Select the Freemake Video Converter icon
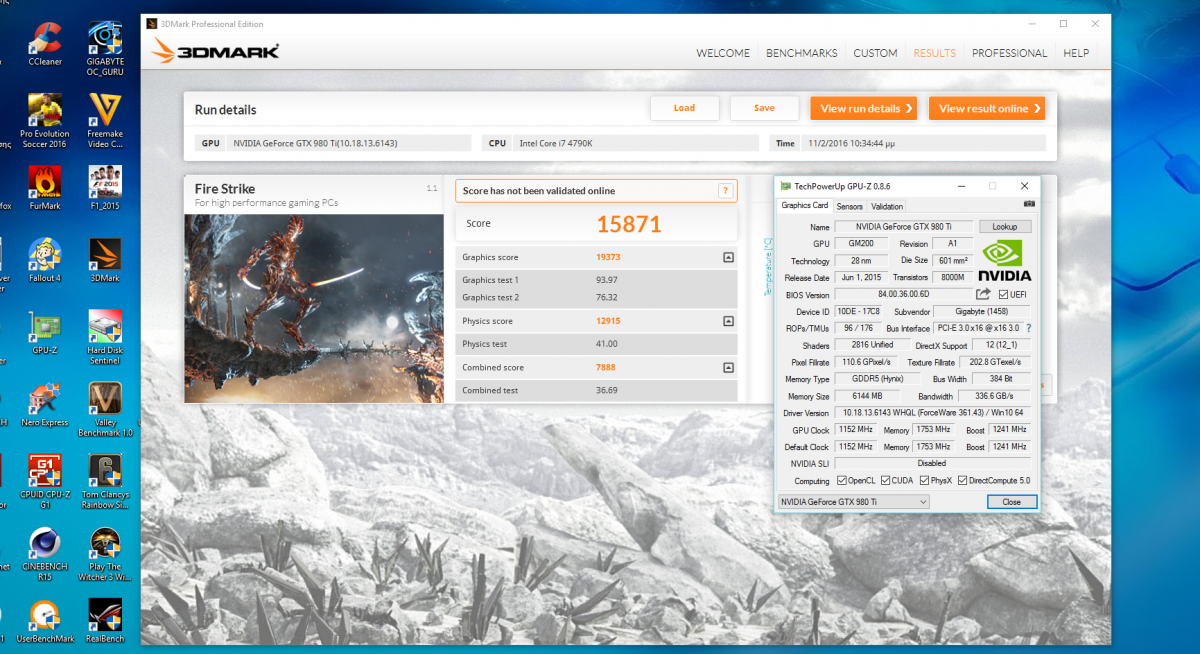The height and width of the screenshot is (654, 1200). (x=105, y=120)
